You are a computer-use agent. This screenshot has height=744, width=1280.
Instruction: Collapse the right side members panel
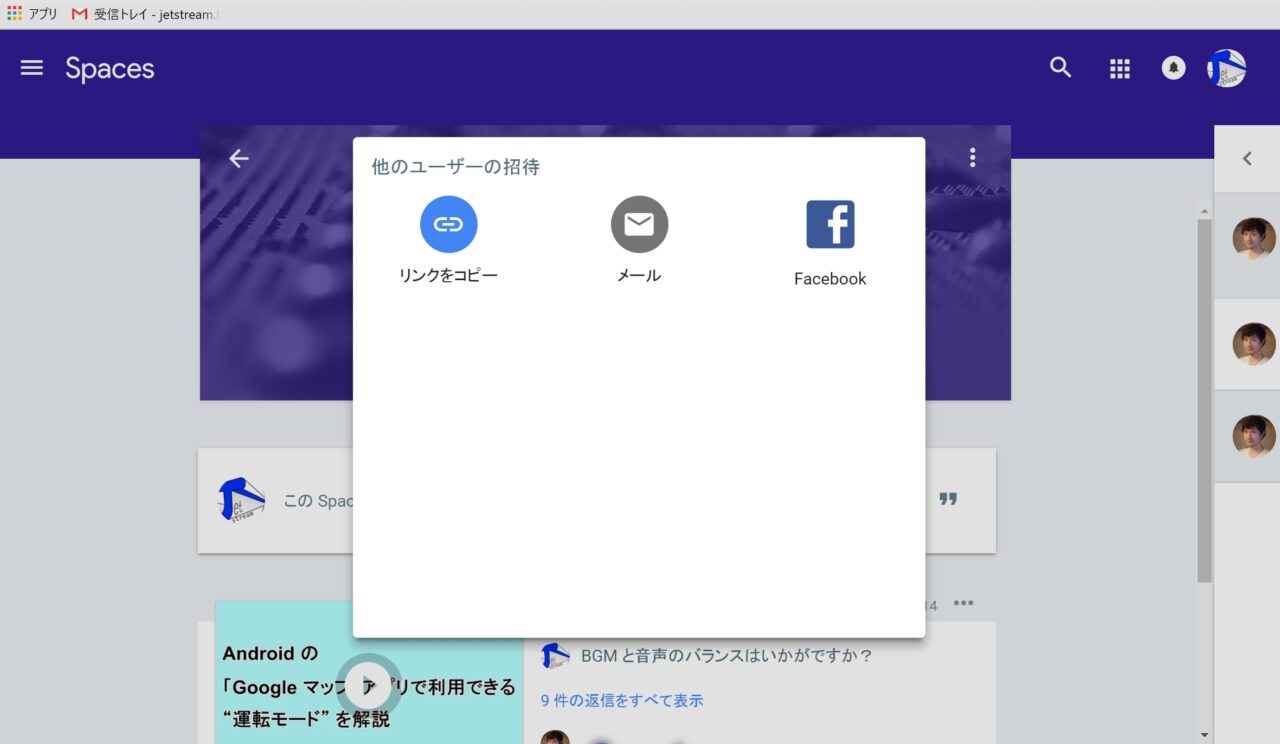coord(1247,158)
